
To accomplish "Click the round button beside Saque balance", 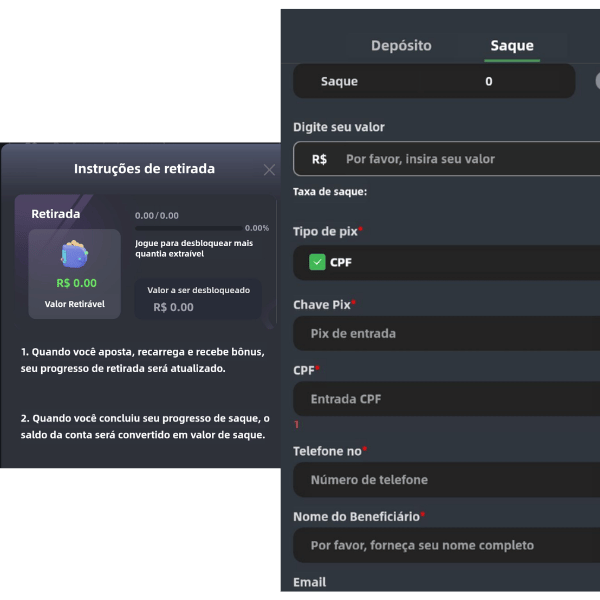I will click(597, 81).
